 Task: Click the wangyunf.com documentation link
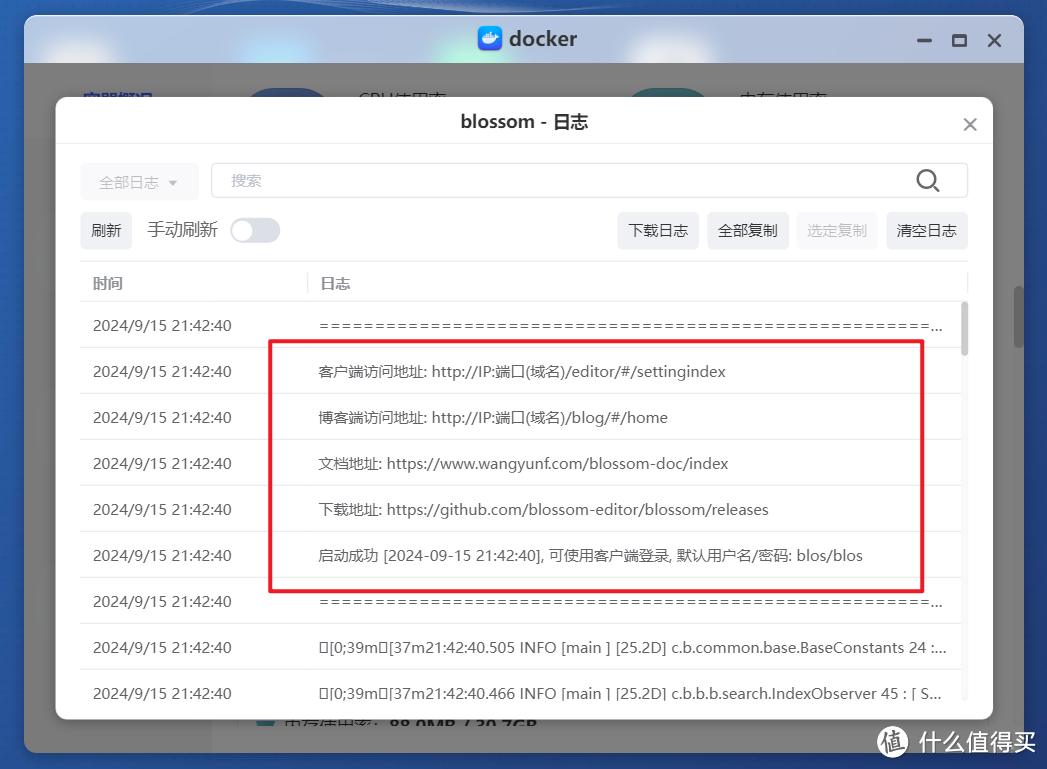551,463
